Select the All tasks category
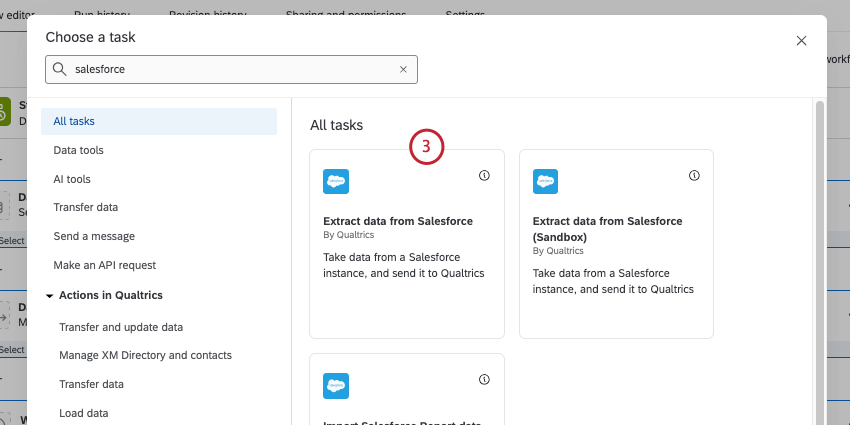 (75, 121)
